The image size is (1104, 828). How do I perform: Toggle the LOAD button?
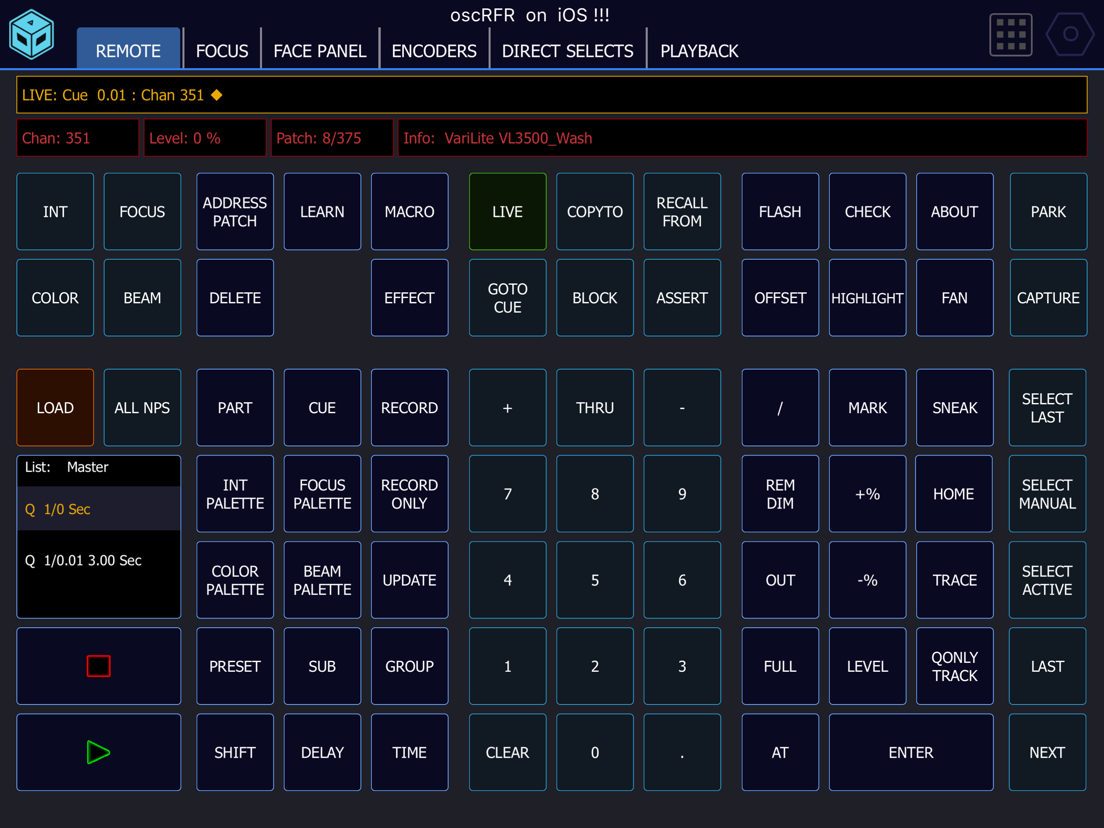pos(55,408)
